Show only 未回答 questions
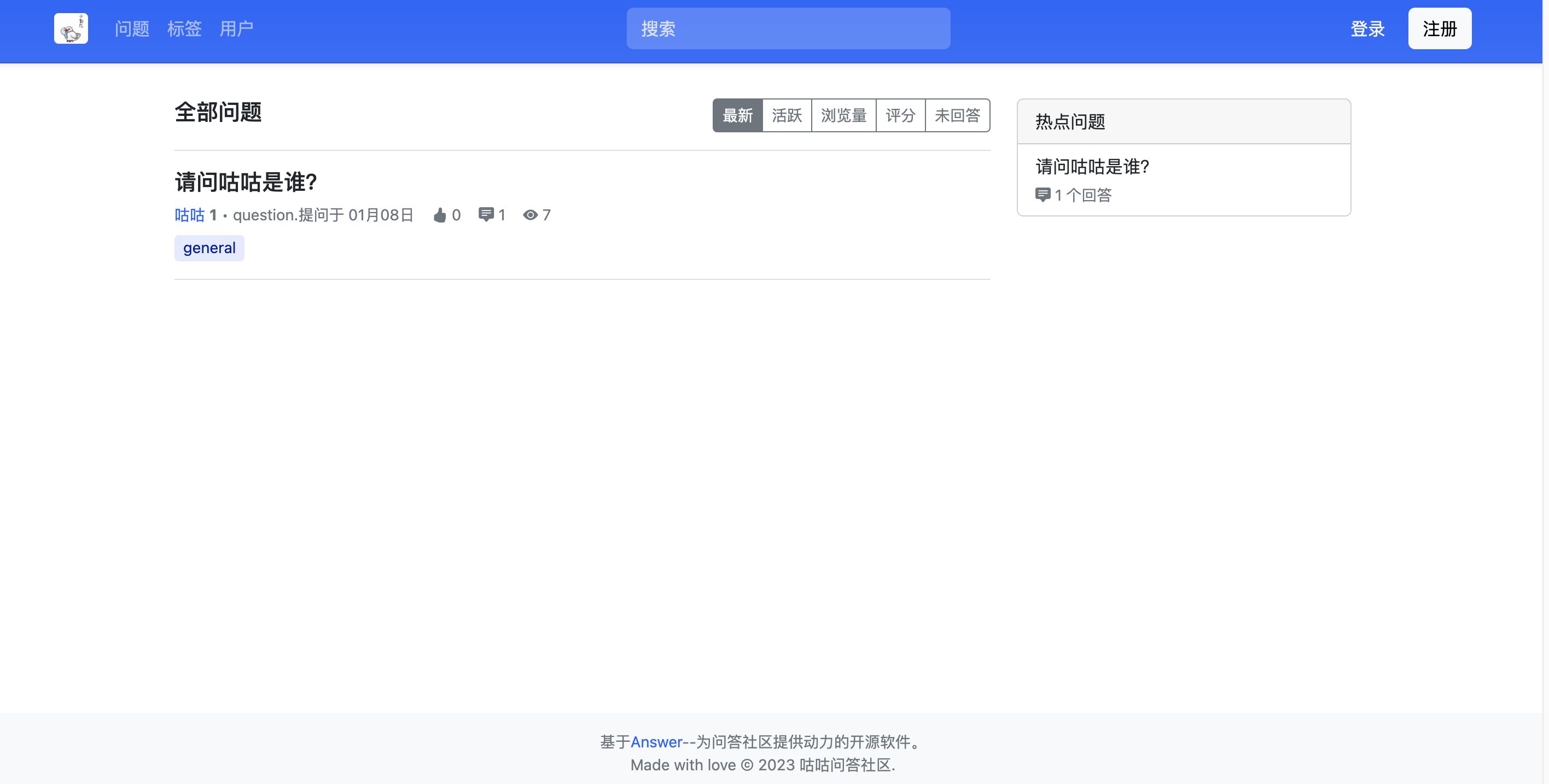Viewport: 1549px width, 784px height. point(957,115)
